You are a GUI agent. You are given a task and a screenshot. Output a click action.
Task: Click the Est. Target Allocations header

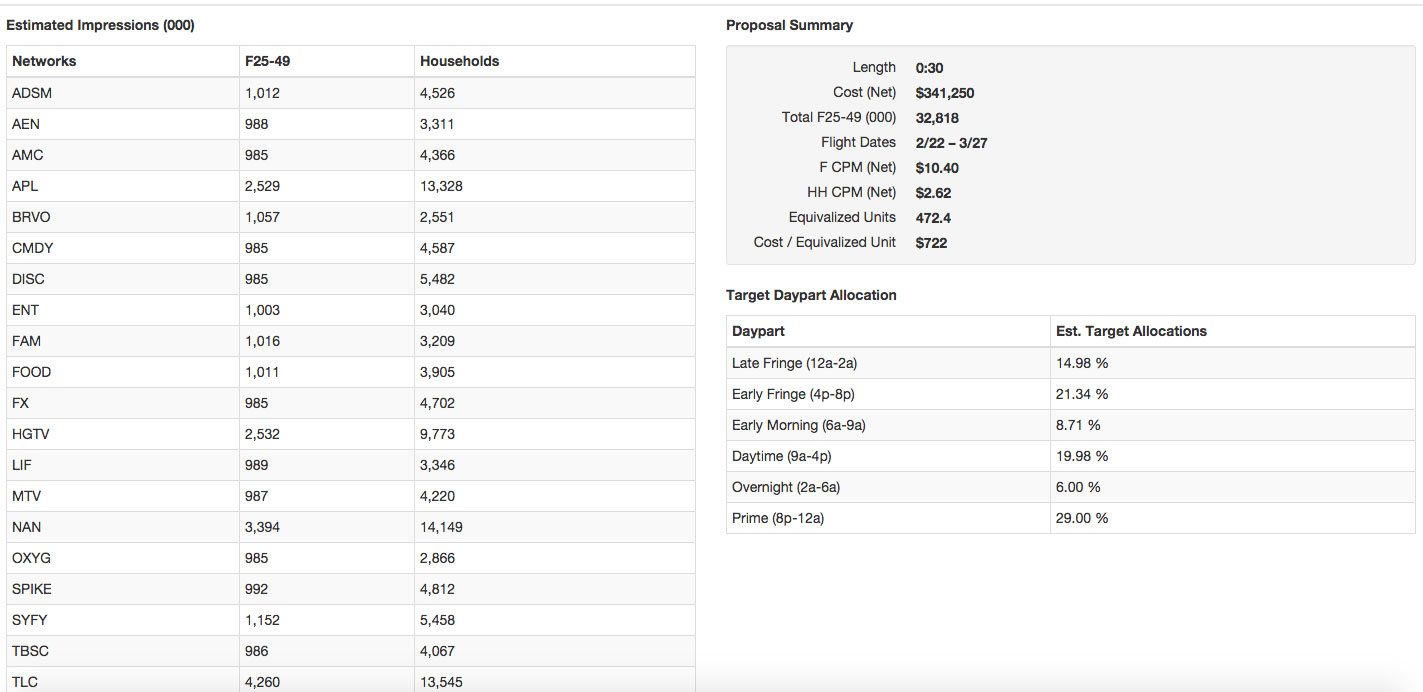1131,331
